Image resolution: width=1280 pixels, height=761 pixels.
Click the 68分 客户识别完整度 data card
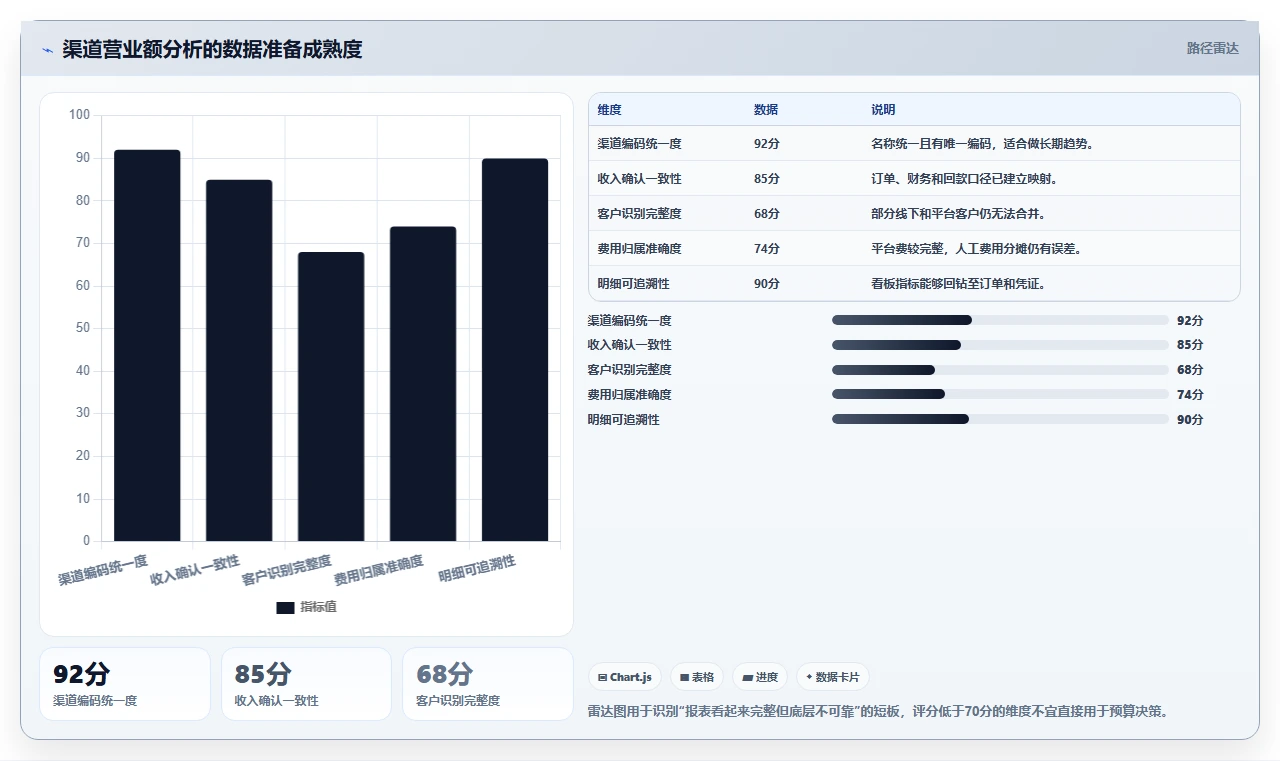tap(488, 684)
